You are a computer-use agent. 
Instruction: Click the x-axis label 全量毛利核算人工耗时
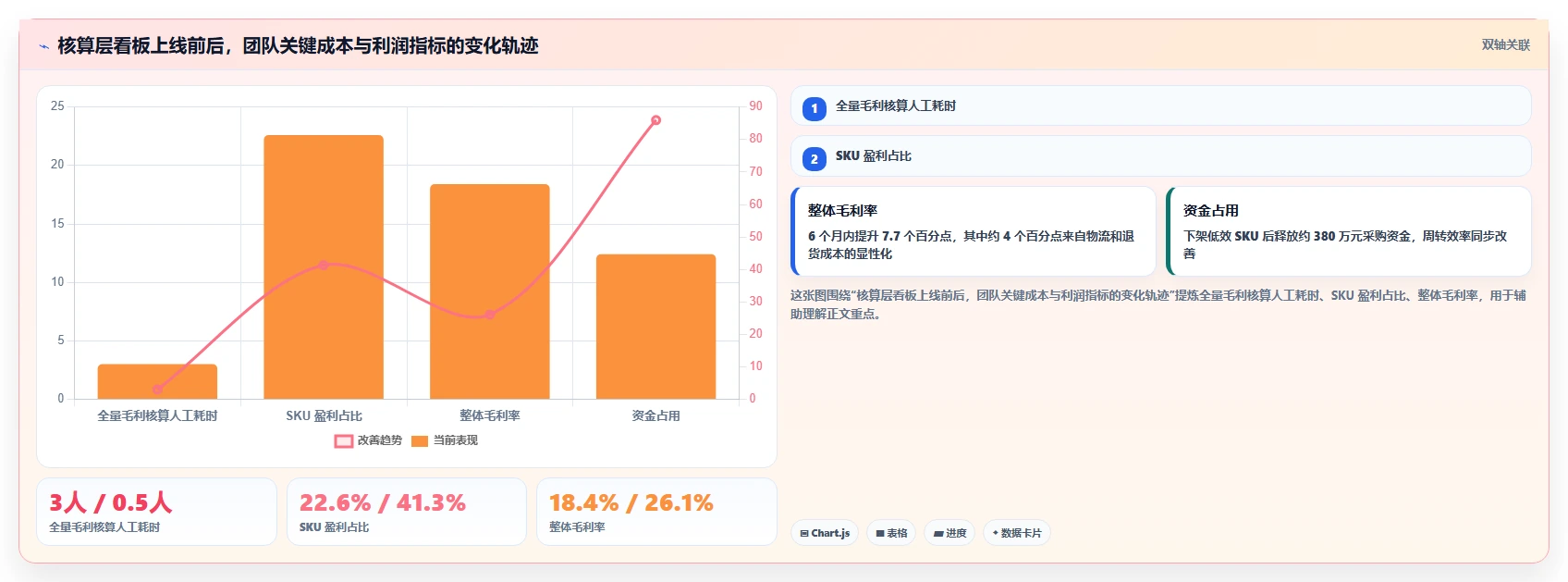pyautogui.click(x=157, y=416)
